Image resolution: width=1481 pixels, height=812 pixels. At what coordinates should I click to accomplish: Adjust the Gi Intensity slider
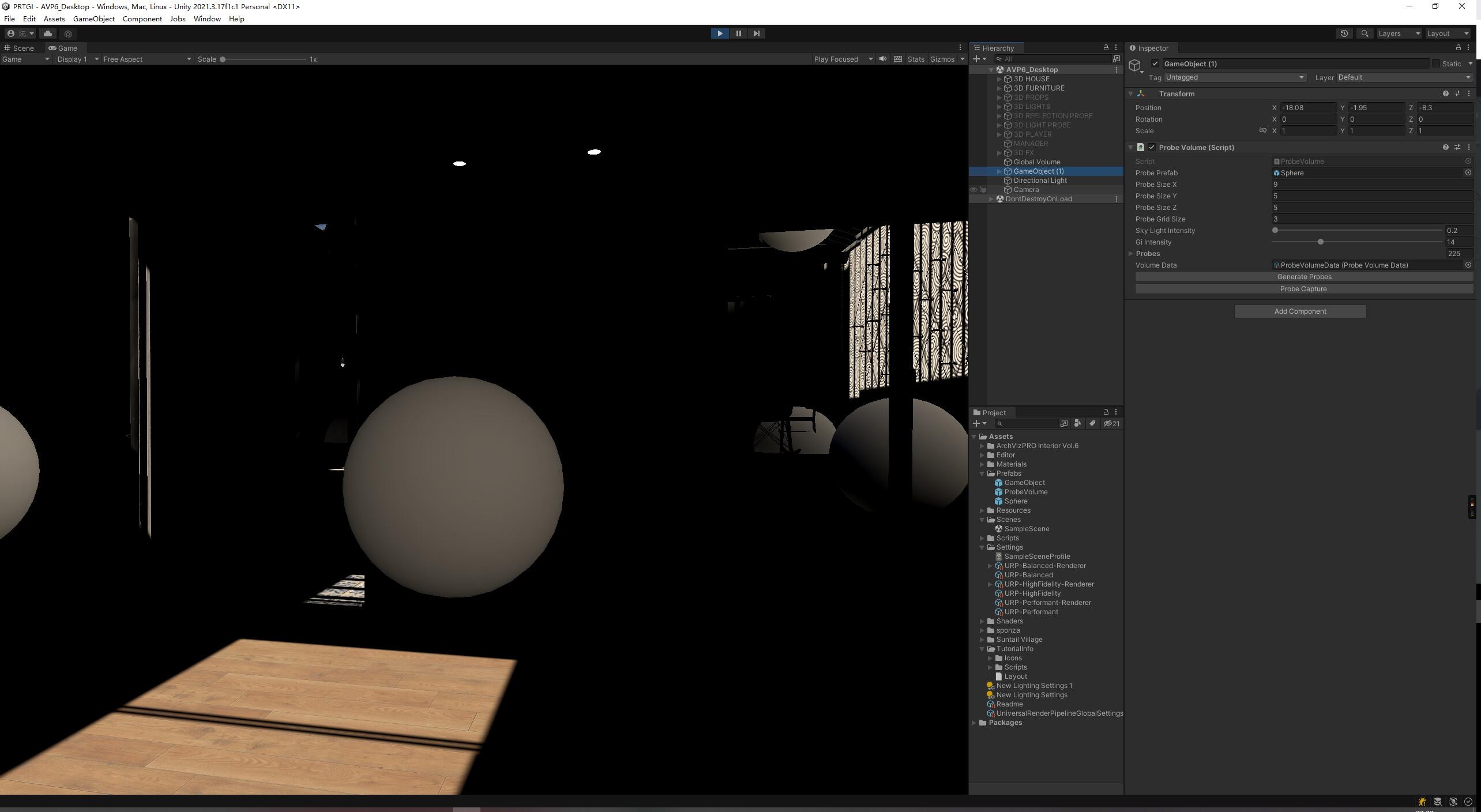(1357, 242)
